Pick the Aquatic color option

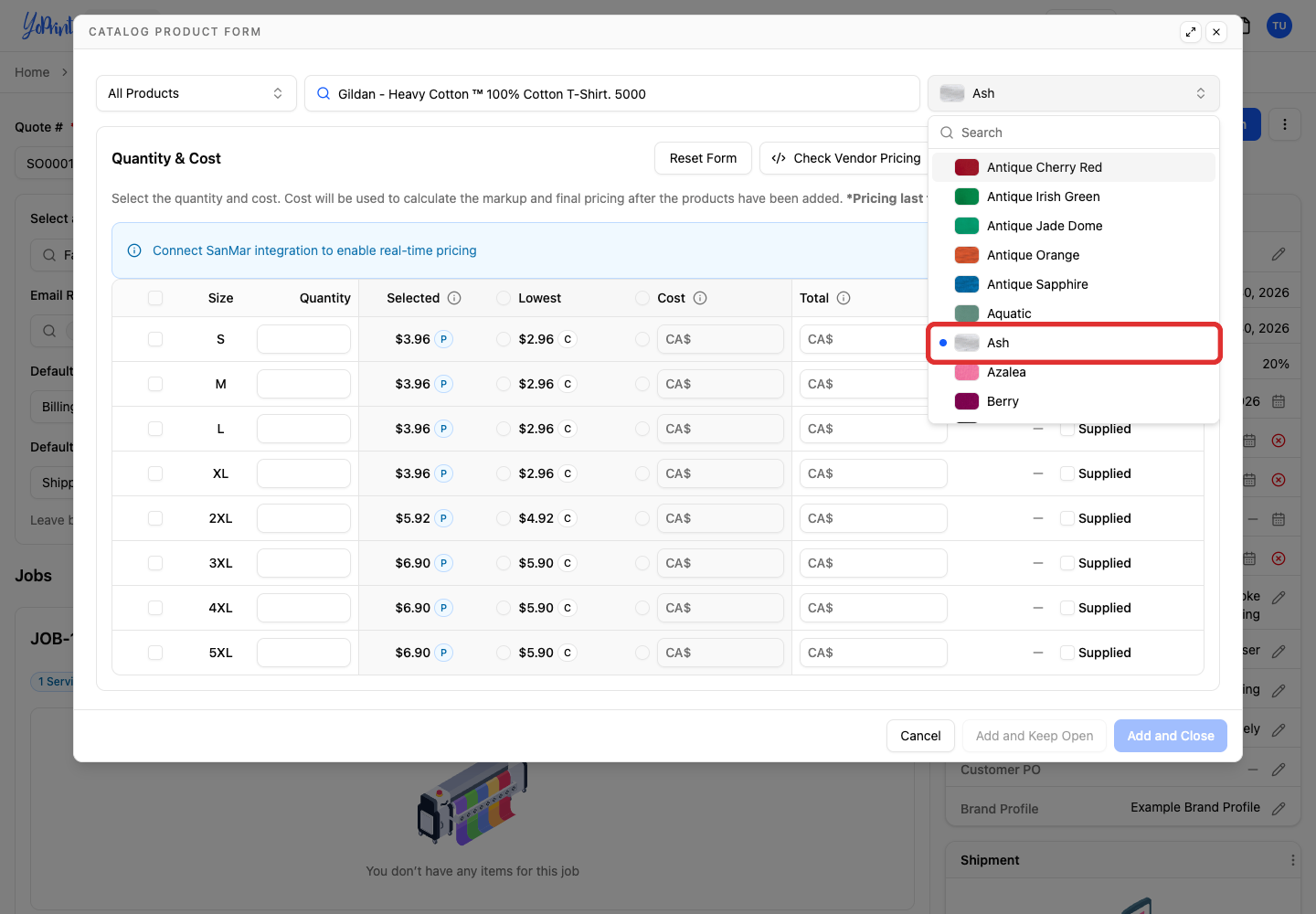point(1074,314)
